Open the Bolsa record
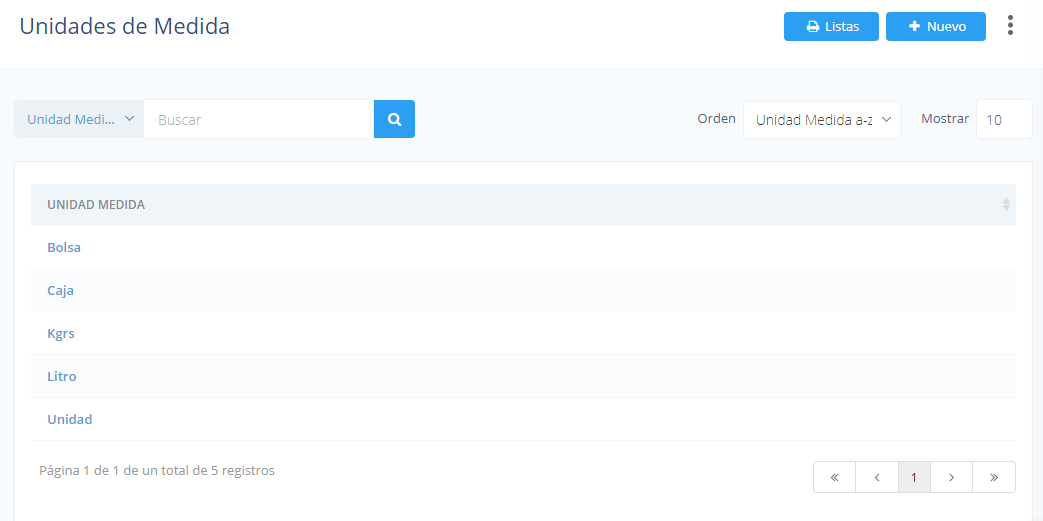1043x521 pixels. (x=64, y=248)
